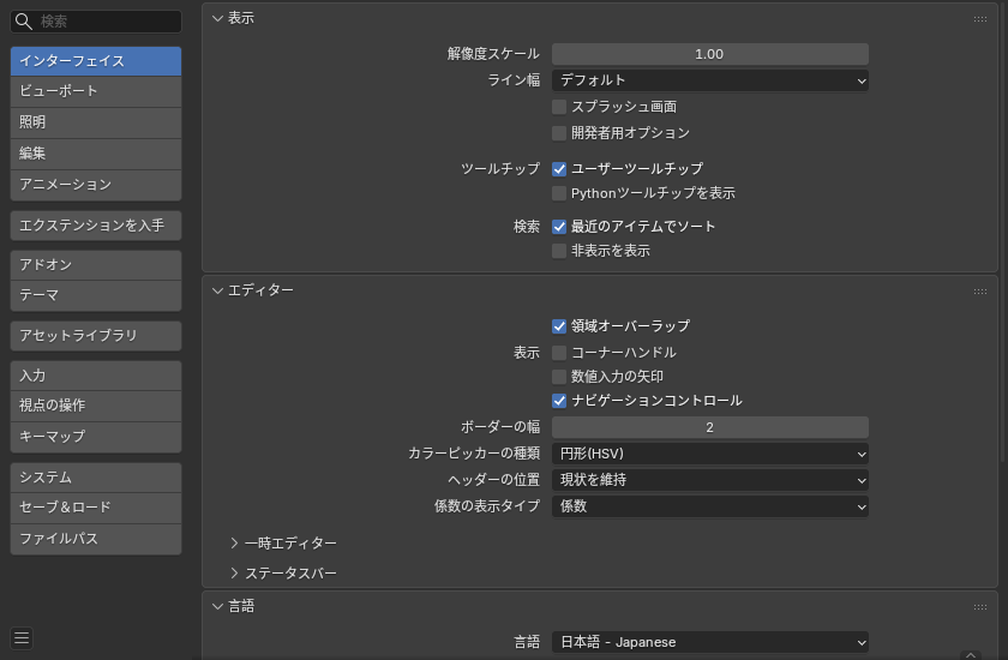Select the インターフェイス tab
The width and height of the screenshot is (1008, 660).
click(x=96, y=61)
